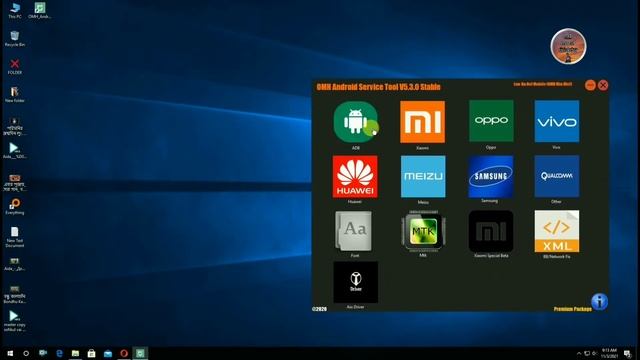640x360 pixels.
Task: Click the taskbar clock
Action: (609, 353)
